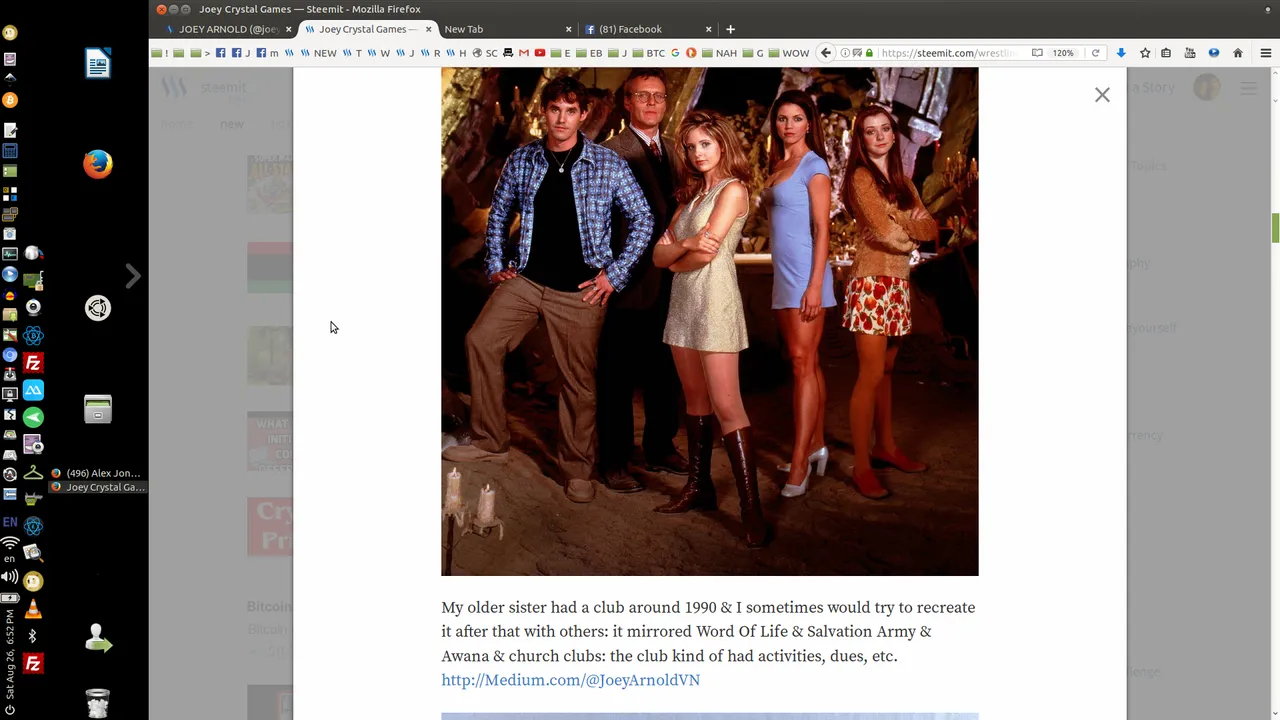Viewport: 1280px width, 720px height.
Task: Open the Bitcoin orange icon in panel
Action: 10,100
